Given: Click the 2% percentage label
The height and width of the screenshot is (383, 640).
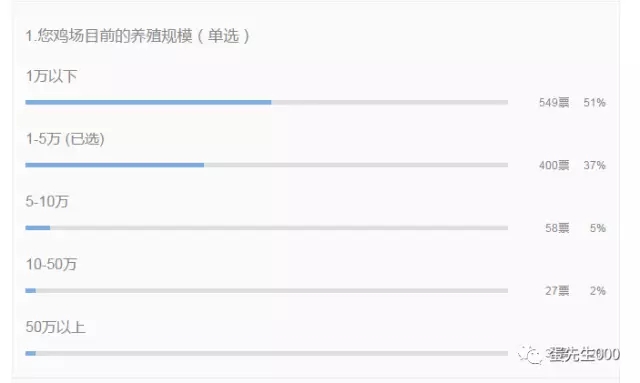Looking at the screenshot, I should (598, 291).
